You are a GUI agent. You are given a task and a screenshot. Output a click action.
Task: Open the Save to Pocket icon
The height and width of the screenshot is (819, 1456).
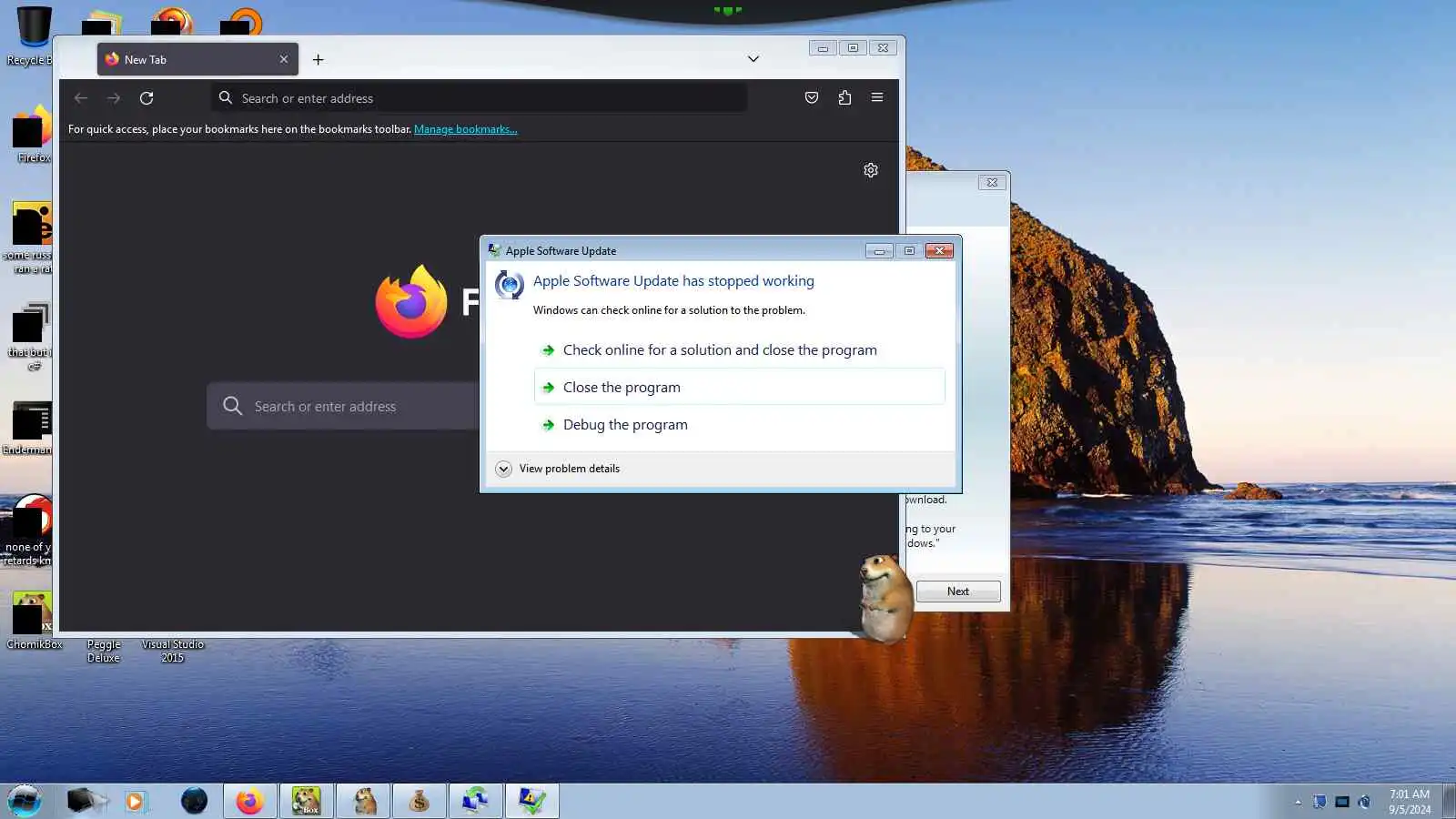tap(812, 98)
